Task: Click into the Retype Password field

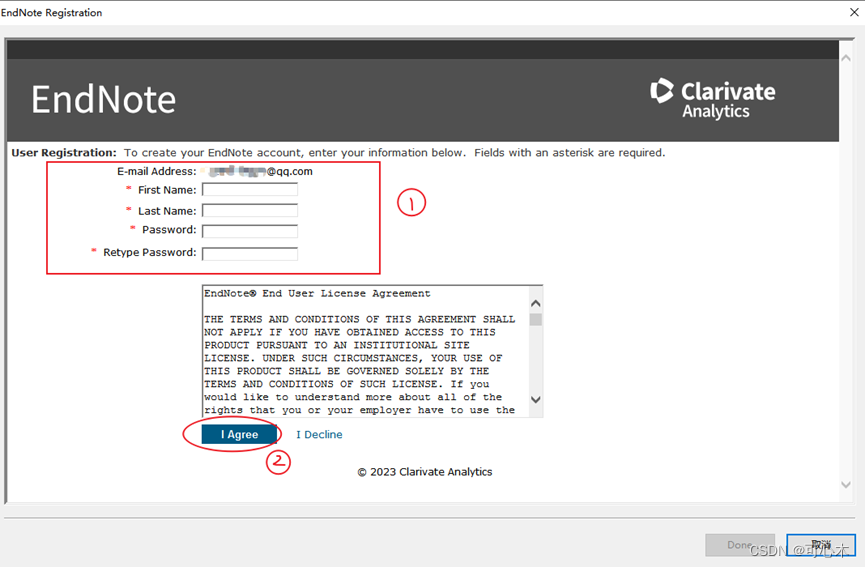Action: (250, 254)
